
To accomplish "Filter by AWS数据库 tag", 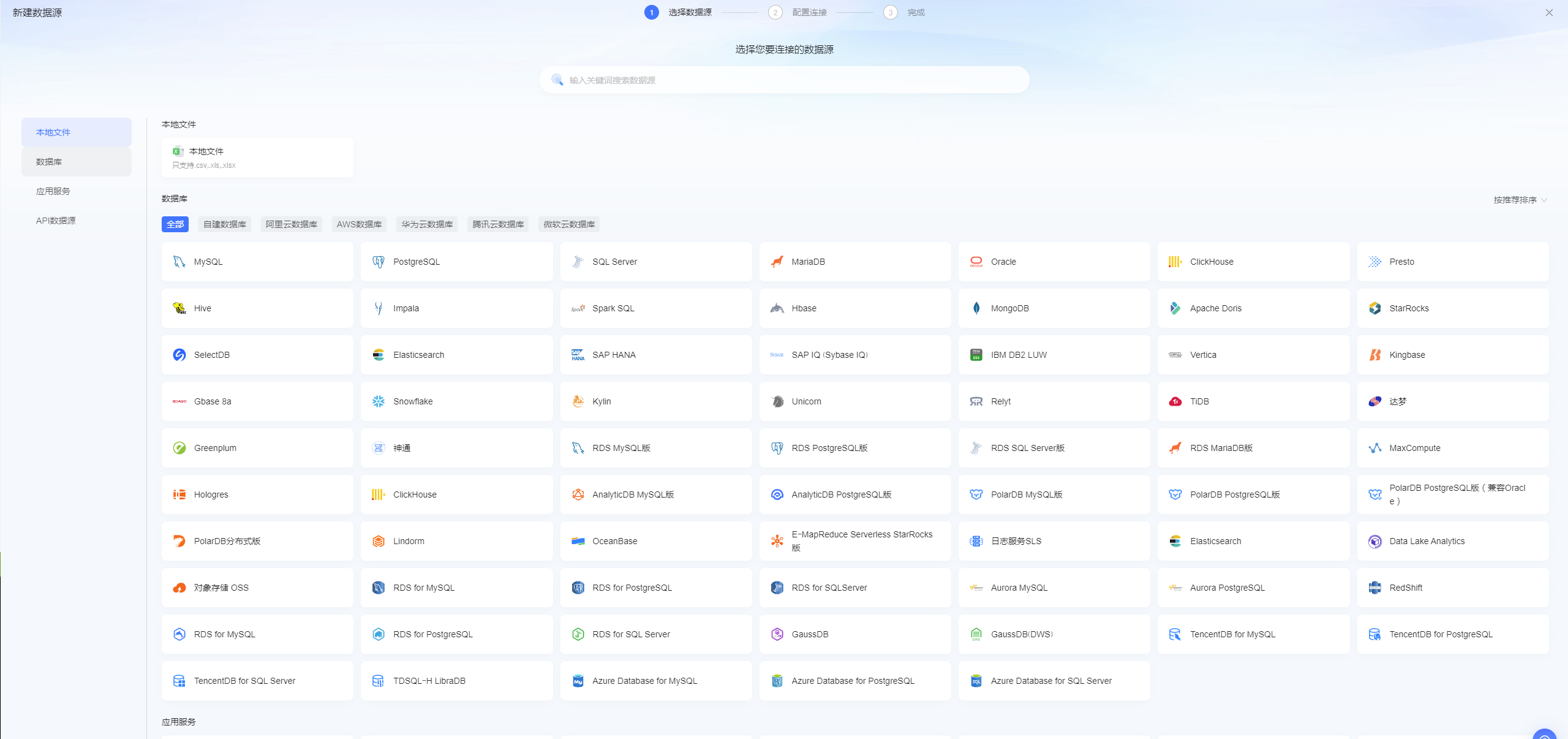I will [359, 224].
